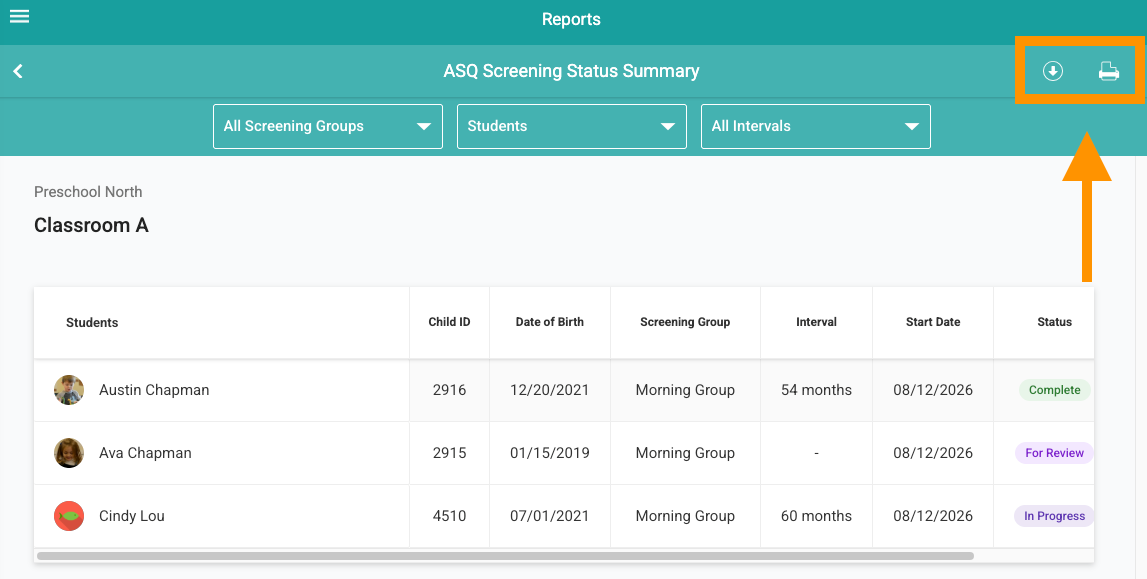Expand the All Intervals dropdown

[x=816, y=126]
